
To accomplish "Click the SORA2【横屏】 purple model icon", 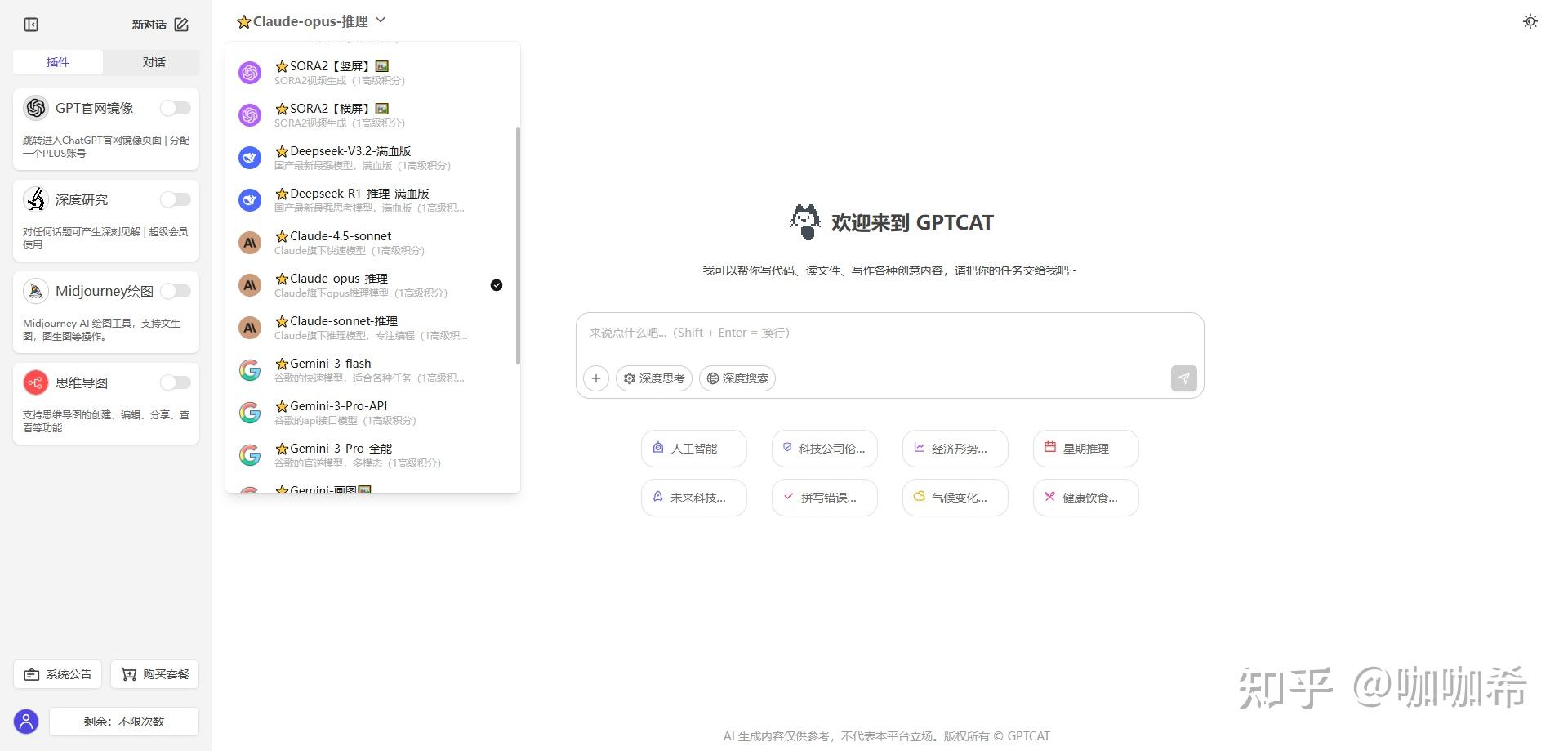I will (x=250, y=115).
